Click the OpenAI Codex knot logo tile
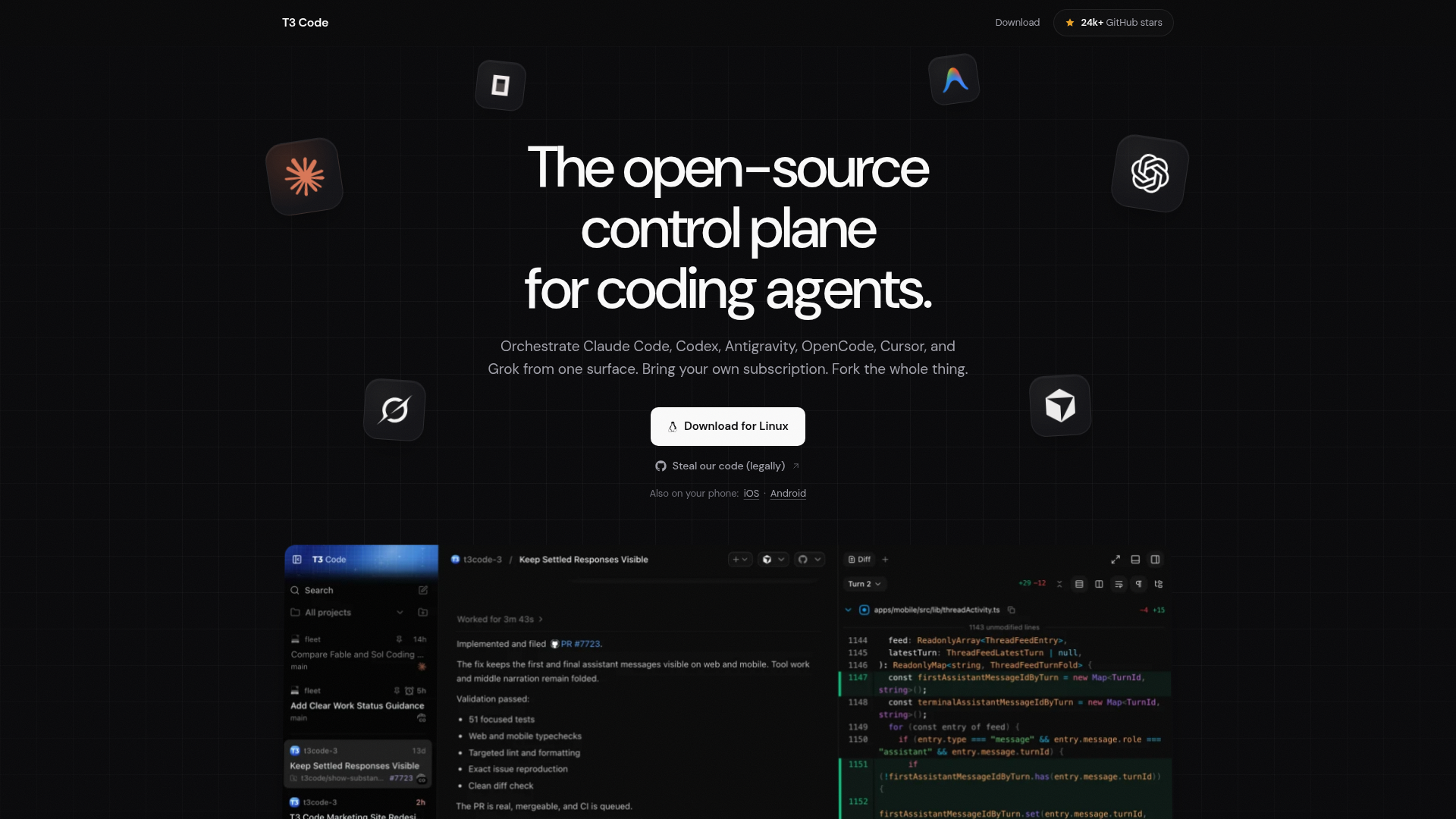Viewport: 1456px width, 819px height. [x=1150, y=174]
